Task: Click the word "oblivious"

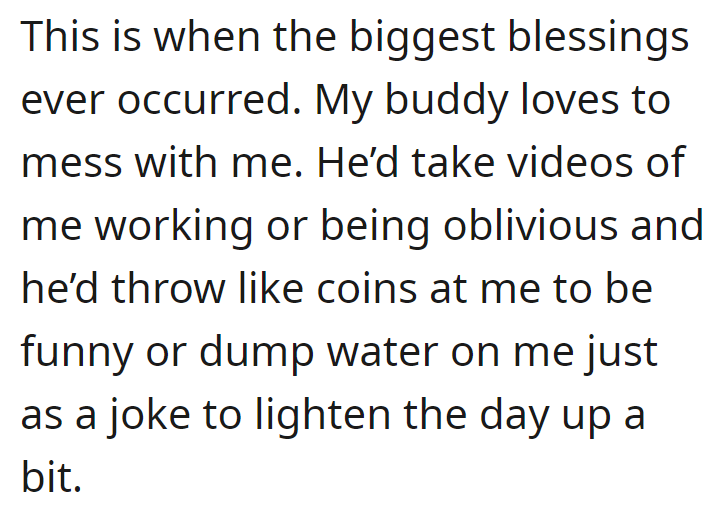Action: click(530, 225)
